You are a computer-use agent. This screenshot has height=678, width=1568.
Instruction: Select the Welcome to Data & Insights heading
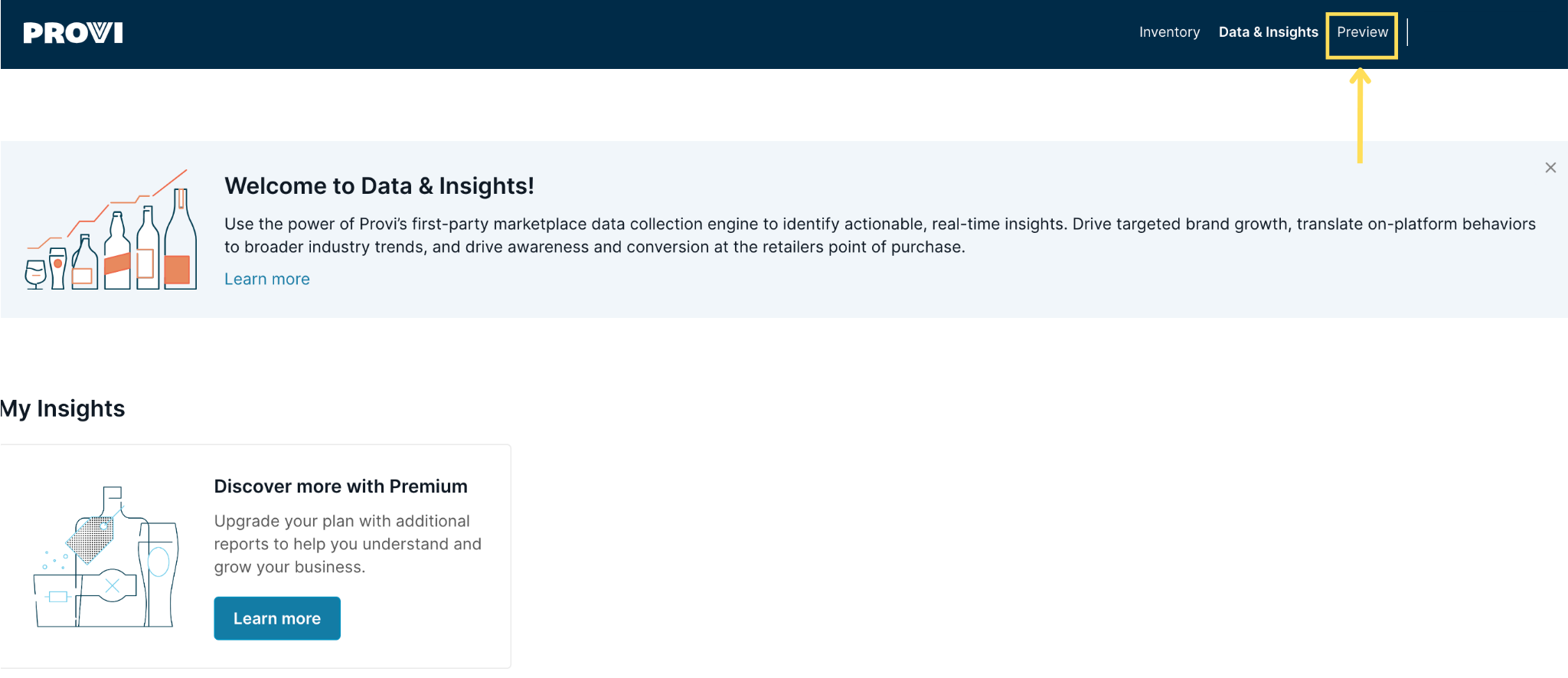[x=379, y=186]
